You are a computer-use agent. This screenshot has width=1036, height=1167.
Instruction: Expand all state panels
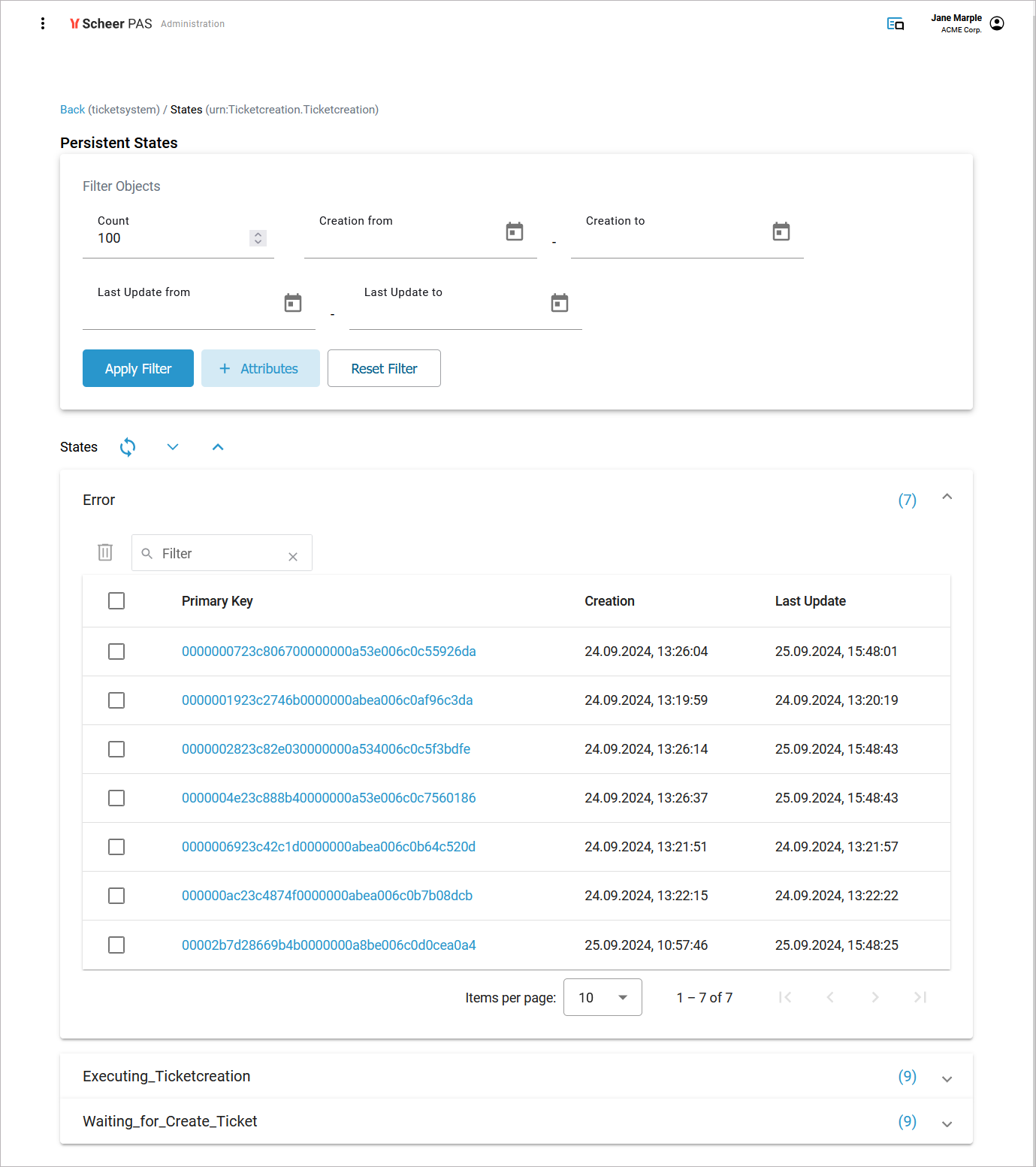(173, 447)
